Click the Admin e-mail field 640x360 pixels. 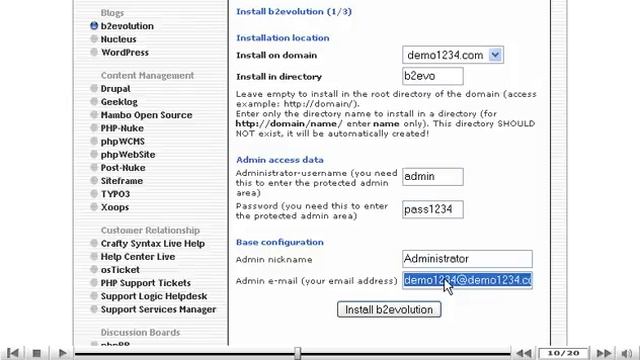467,280
